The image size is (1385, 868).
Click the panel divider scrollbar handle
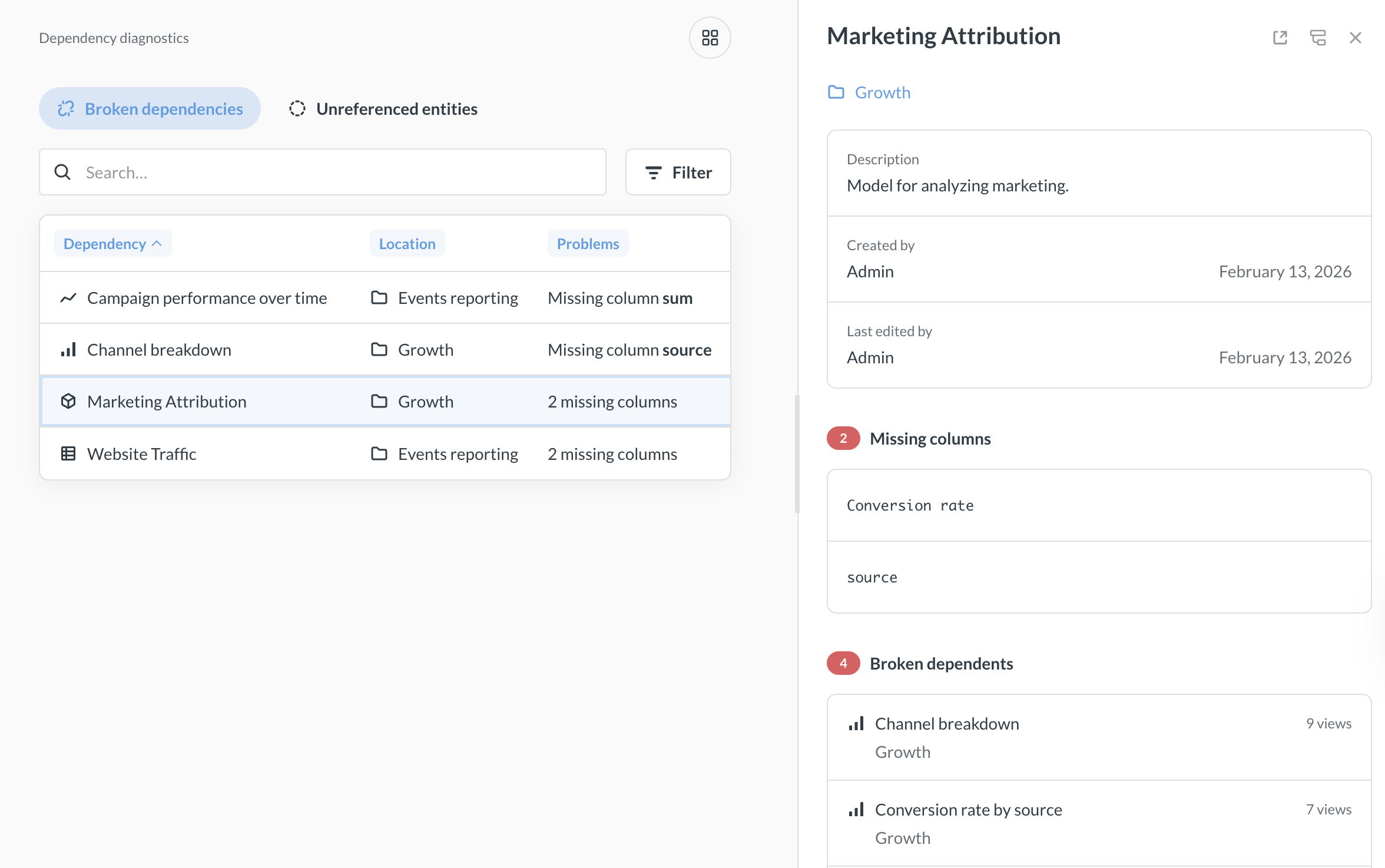[x=797, y=453]
